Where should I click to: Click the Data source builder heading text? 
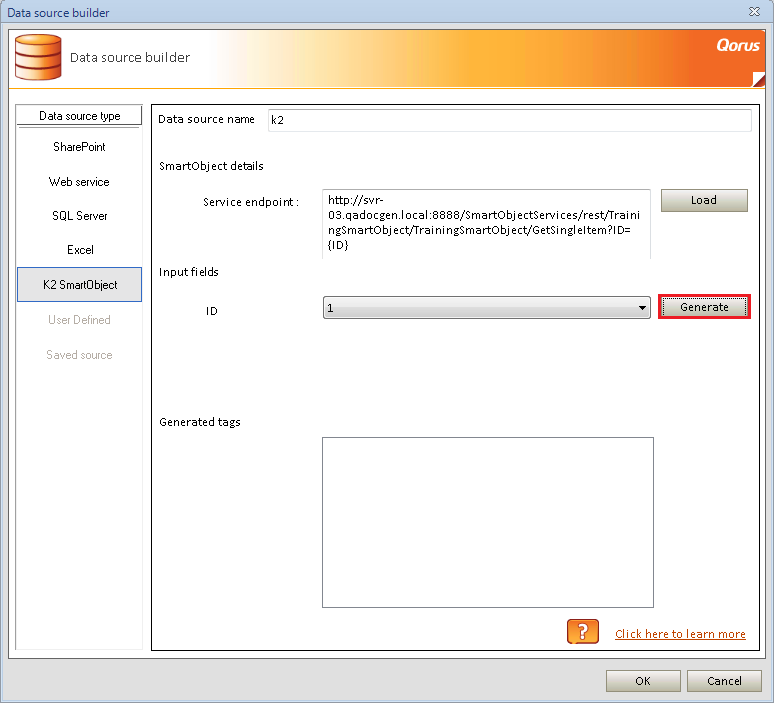tap(130, 57)
